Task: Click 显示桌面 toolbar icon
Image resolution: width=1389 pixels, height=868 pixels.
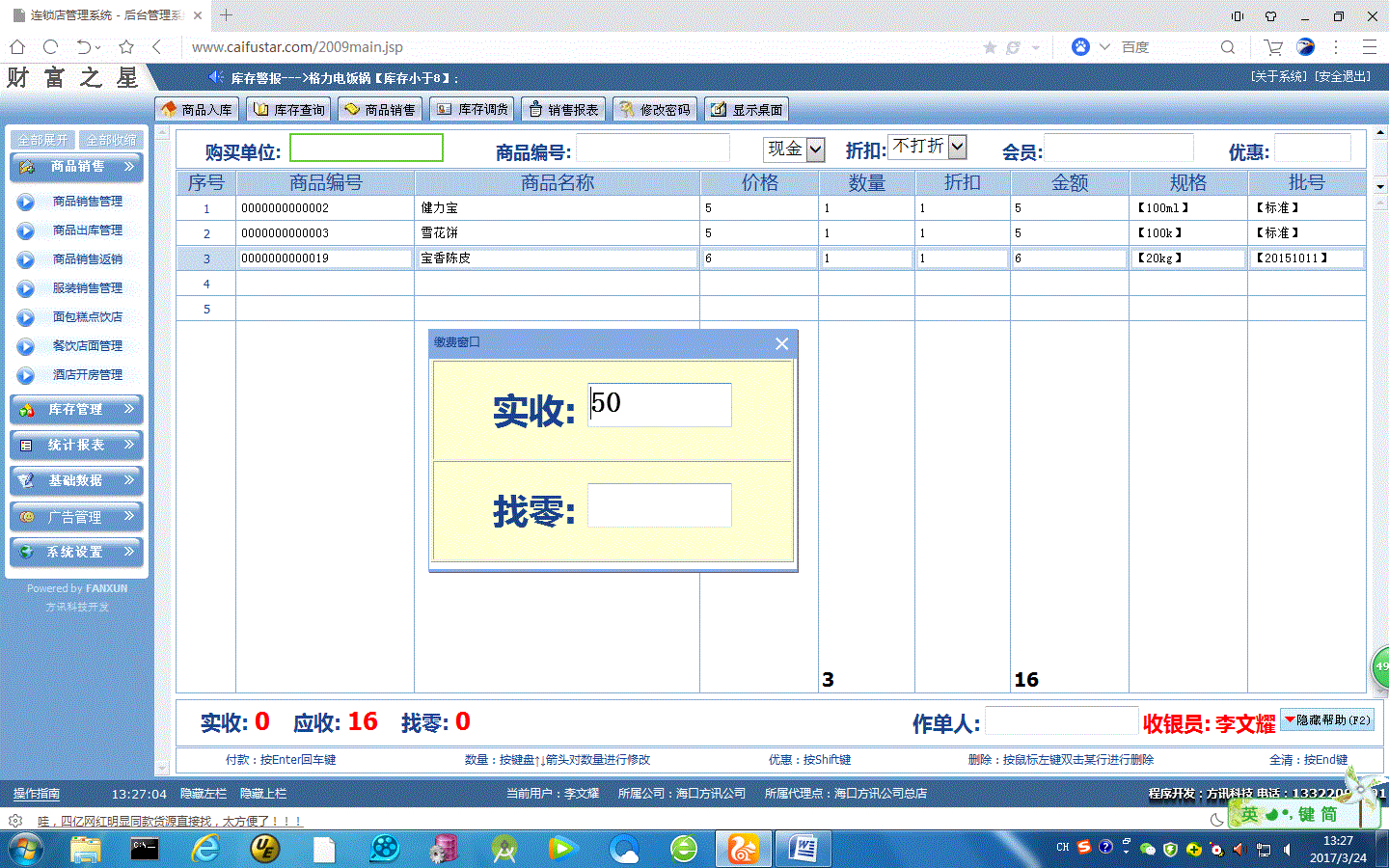Action: pyautogui.click(x=719, y=110)
